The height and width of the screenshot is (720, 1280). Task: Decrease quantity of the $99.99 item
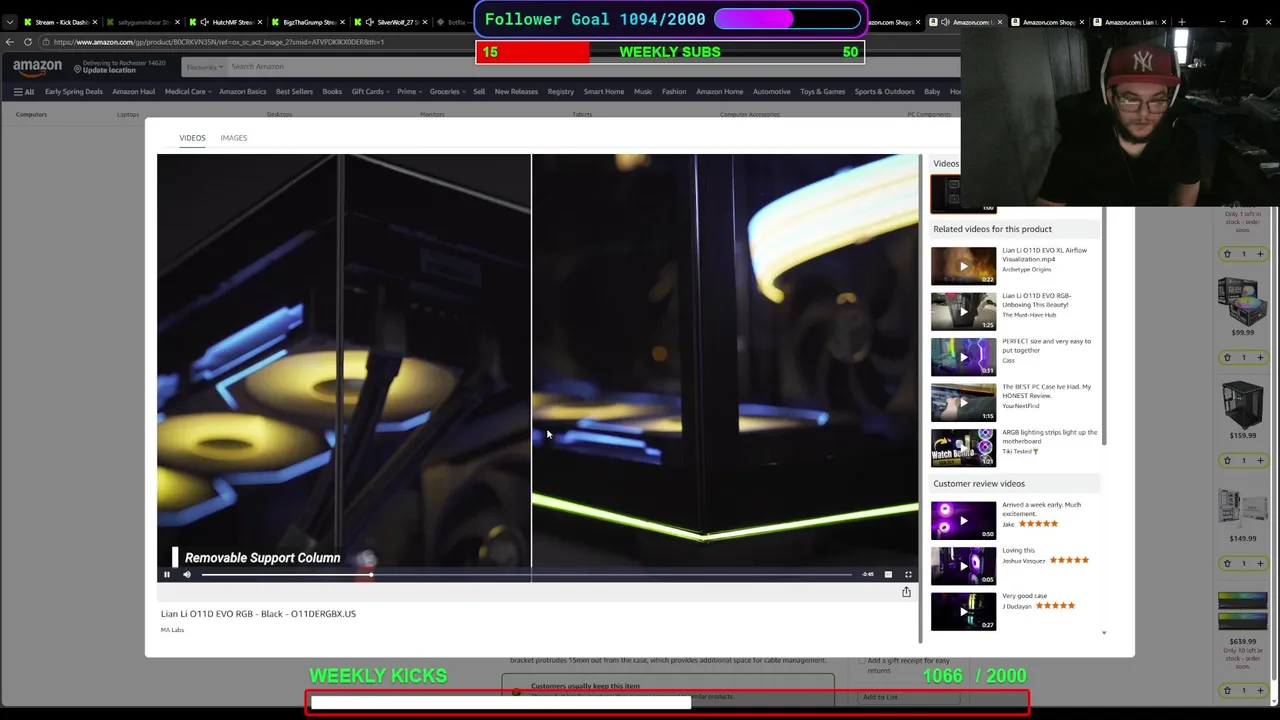pyautogui.click(x=1227, y=357)
